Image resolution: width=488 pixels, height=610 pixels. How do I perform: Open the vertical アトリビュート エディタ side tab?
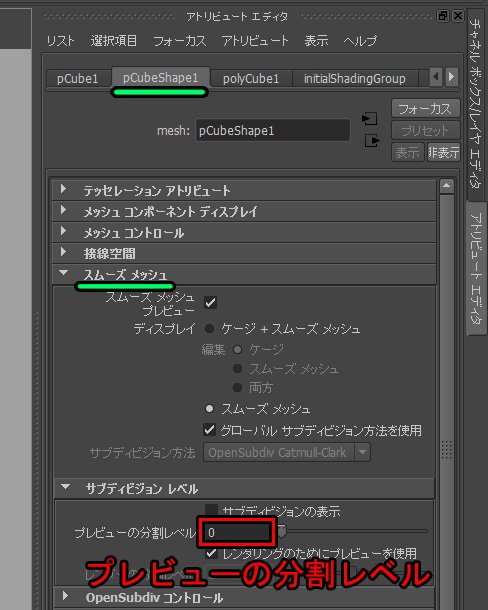(x=476, y=268)
